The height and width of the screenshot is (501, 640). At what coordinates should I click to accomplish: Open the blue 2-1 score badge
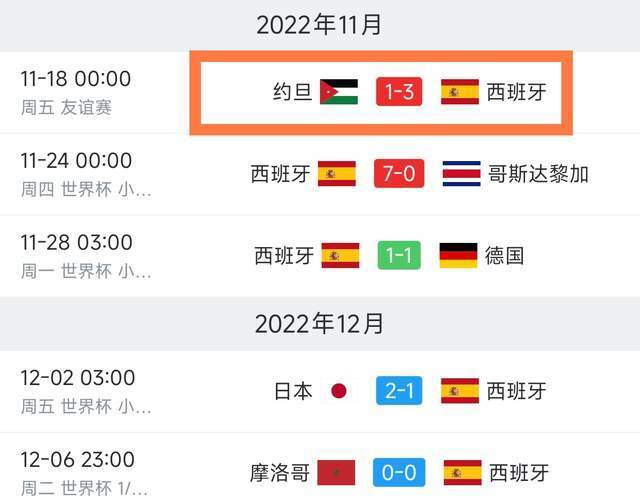(399, 391)
